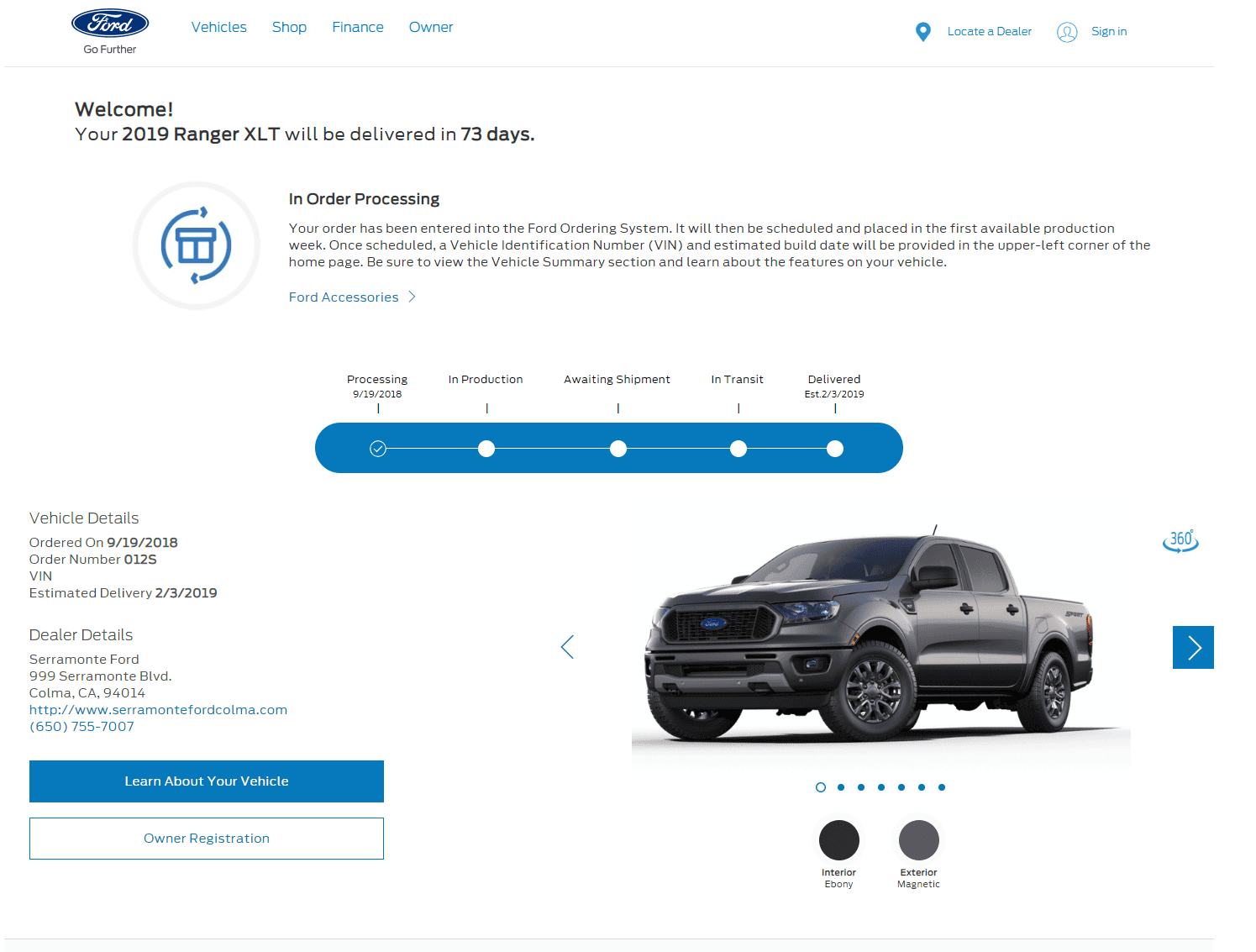The width and height of the screenshot is (1256, 952).
Task: Click the In Transit step label
Action: coord(738,380)
